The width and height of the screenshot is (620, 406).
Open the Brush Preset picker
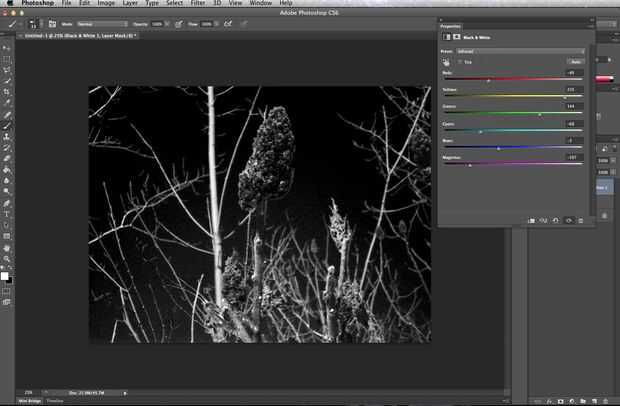click(x=33, y=24)
